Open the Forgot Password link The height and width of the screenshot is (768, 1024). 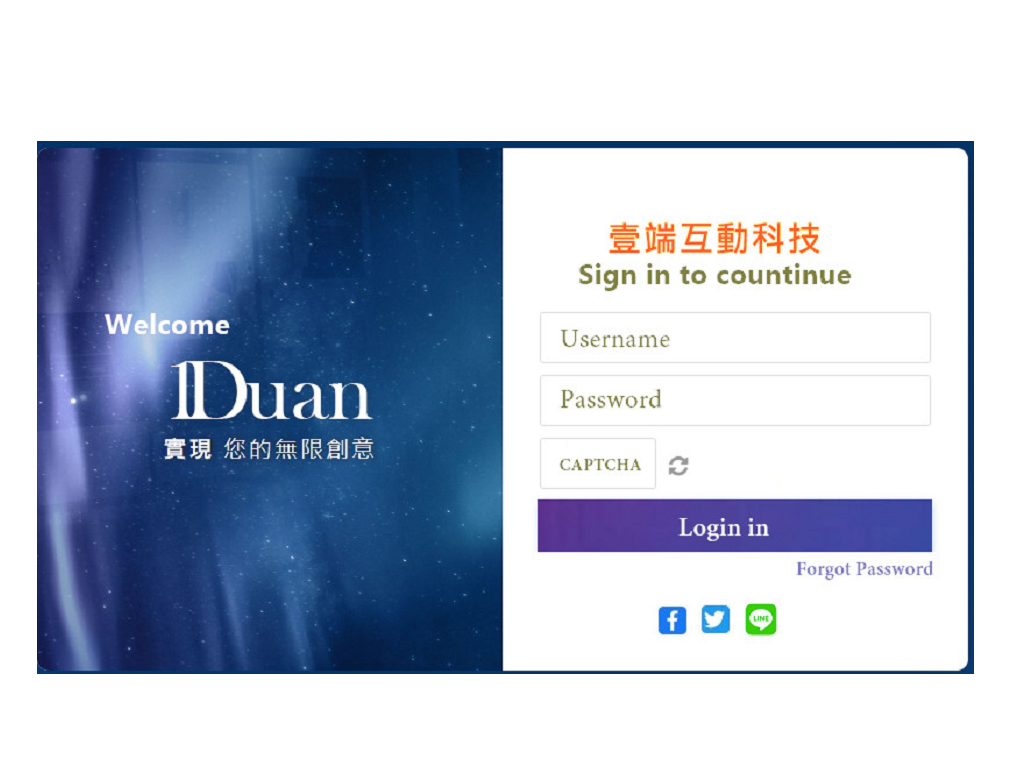(x=864, y=569)
